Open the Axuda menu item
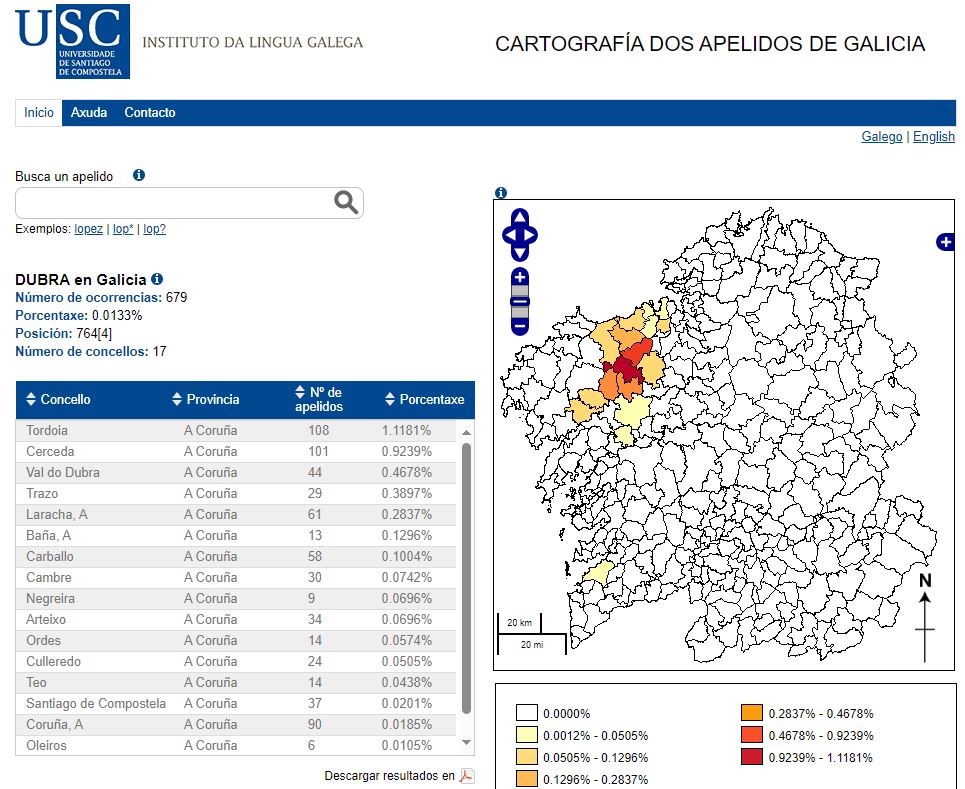The height and width of the screenshot is (789, 965). pos(89,113)
